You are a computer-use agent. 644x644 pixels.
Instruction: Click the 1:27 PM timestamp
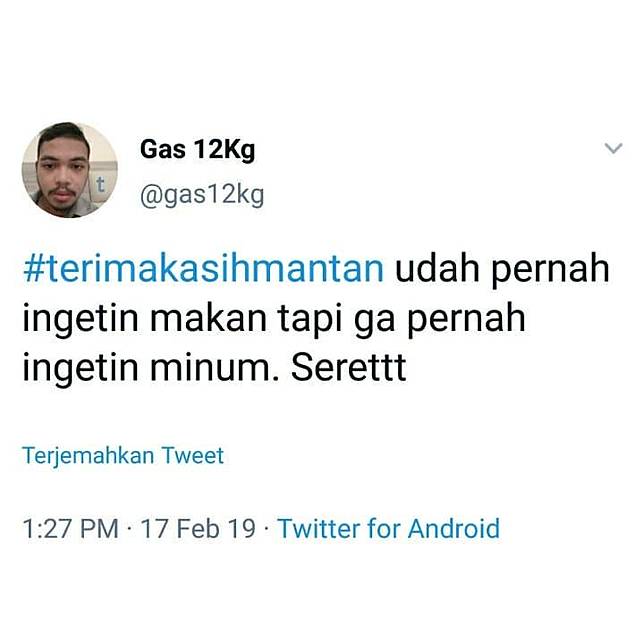[x=71, y=528]
